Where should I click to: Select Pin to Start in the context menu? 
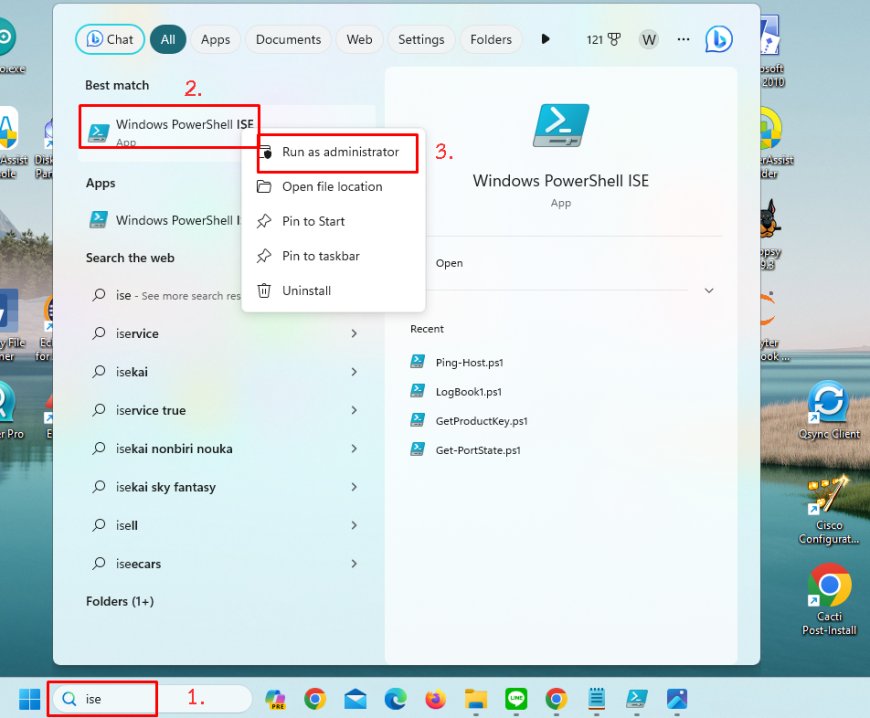click(333, 221)
